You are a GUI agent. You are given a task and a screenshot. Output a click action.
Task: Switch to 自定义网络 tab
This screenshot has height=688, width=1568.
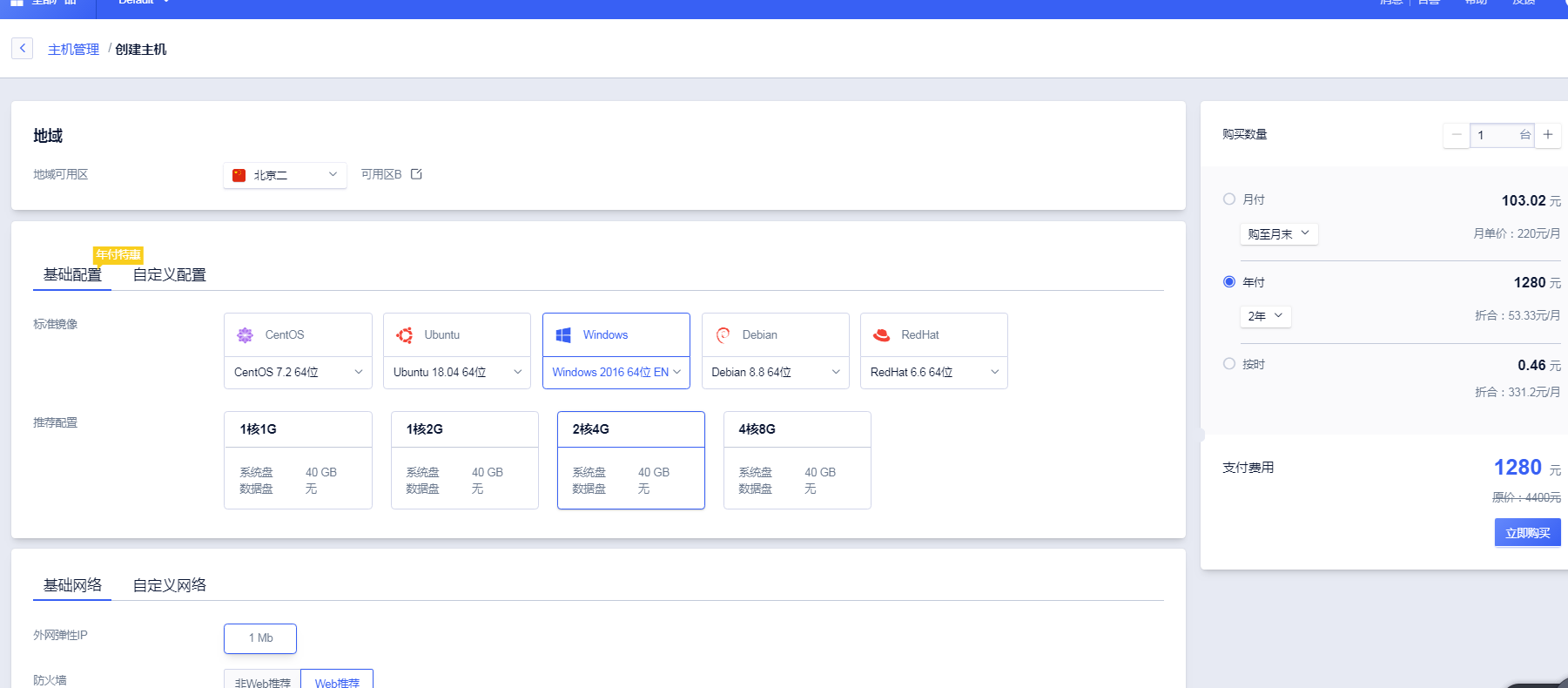coord(169,585)
